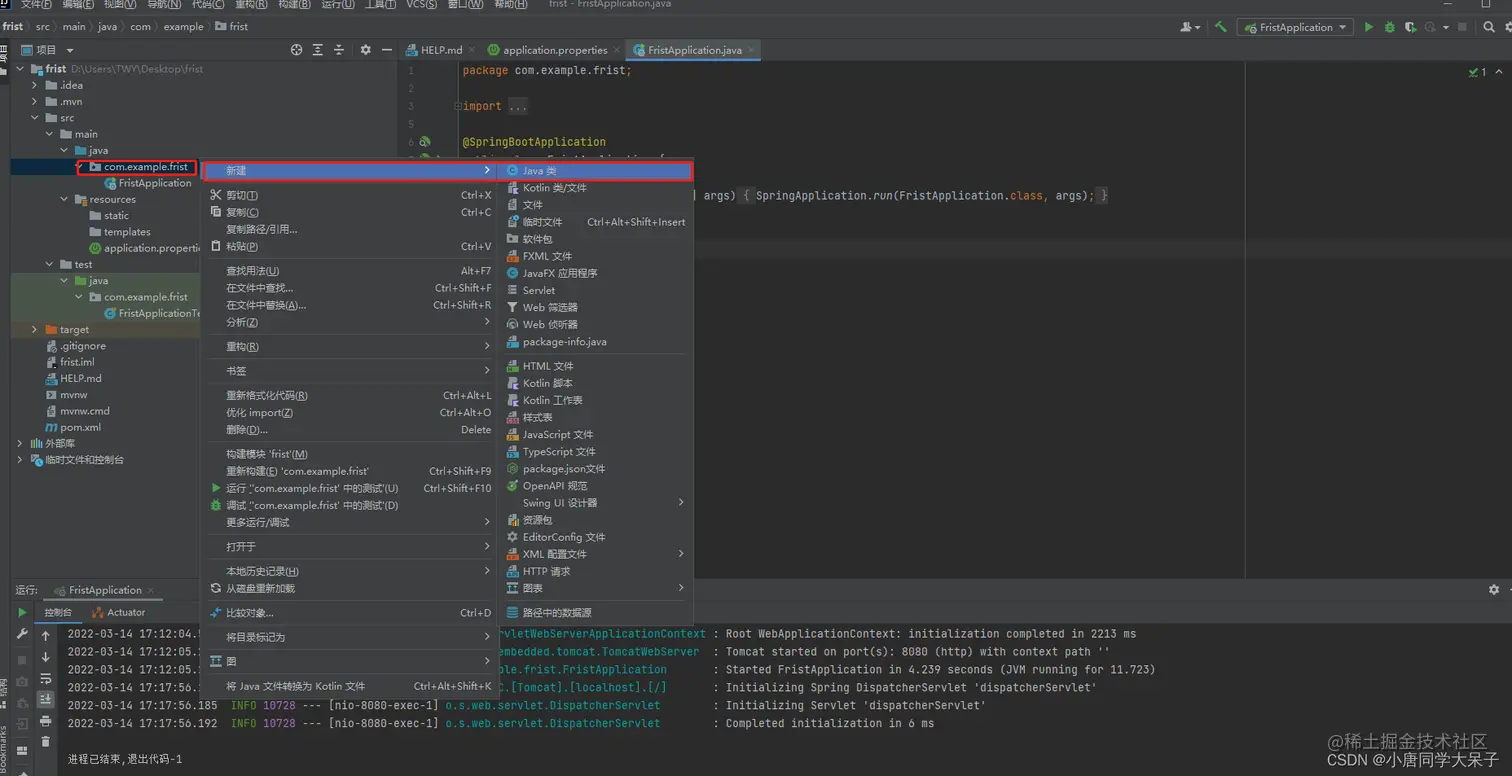Build the project with the hammer icon
This screenshot has height=776, width=1512.
(1220, 27)
